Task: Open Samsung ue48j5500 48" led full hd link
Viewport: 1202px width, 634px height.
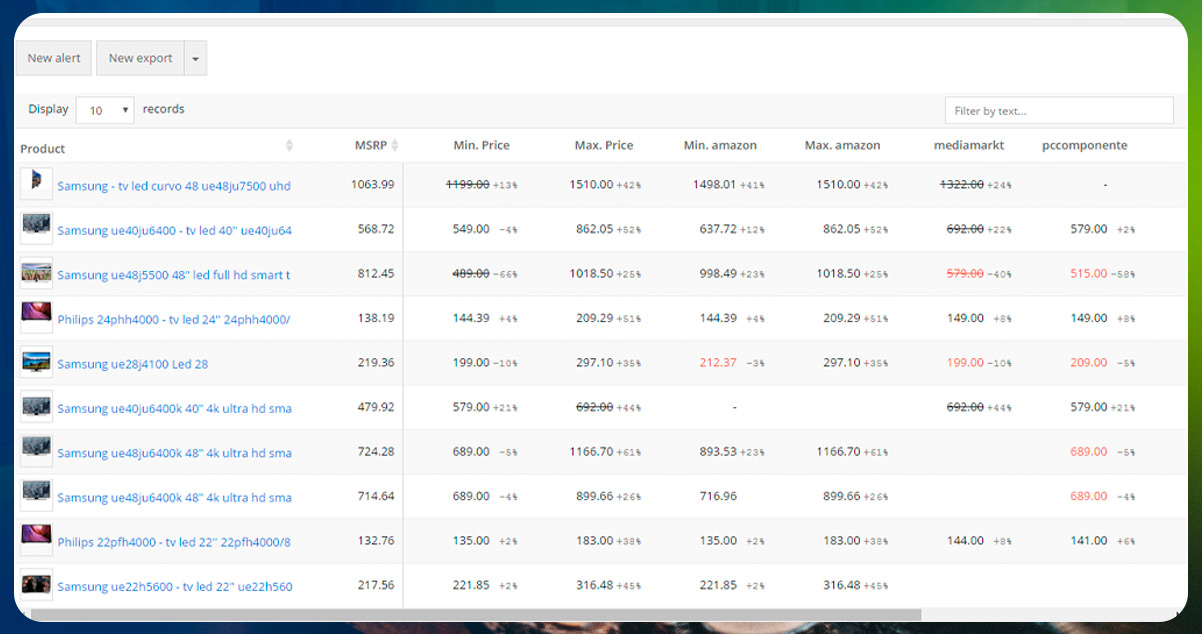Action: (x=174, y=275)
